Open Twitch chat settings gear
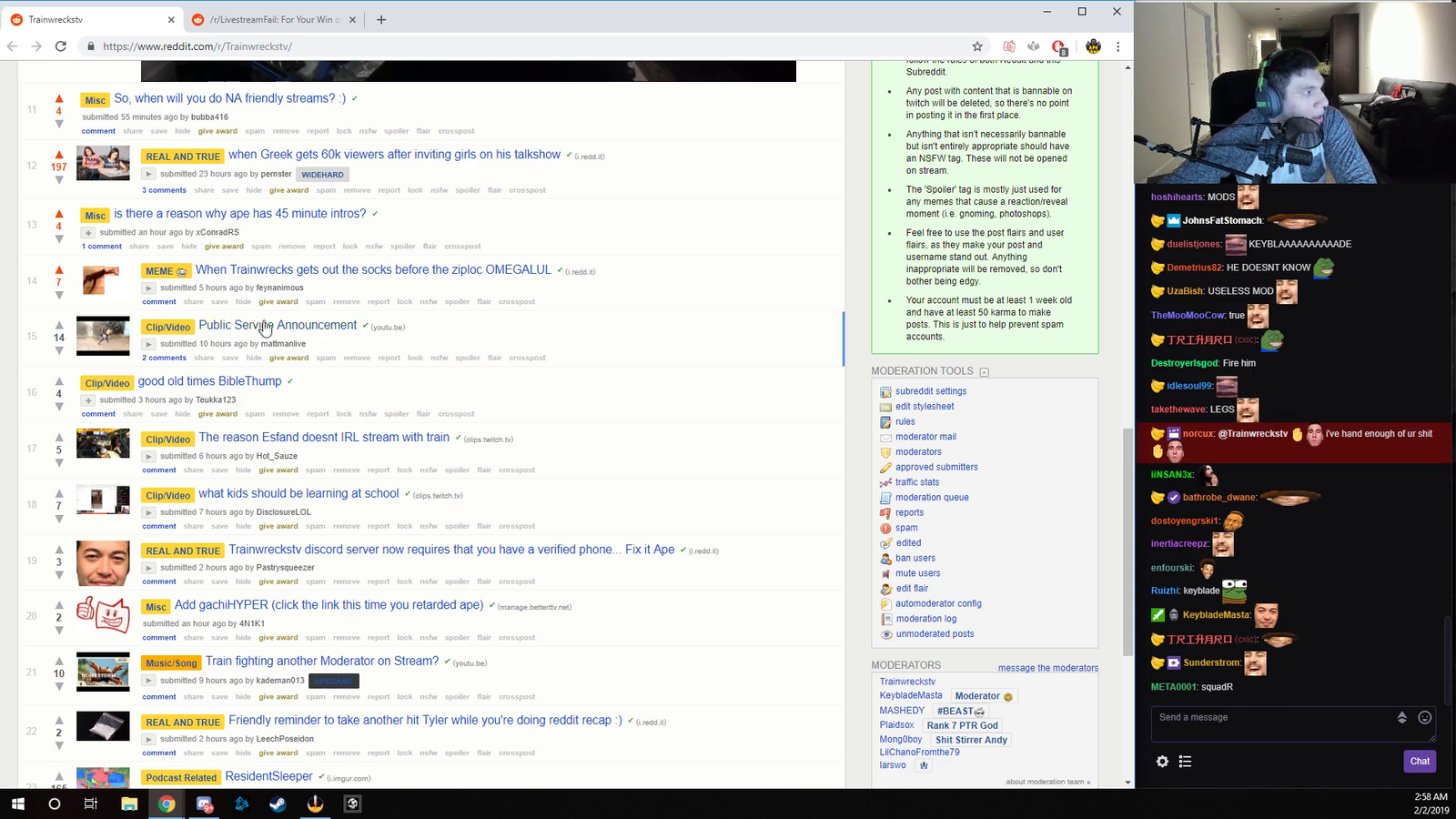 tap(1162, 762)
